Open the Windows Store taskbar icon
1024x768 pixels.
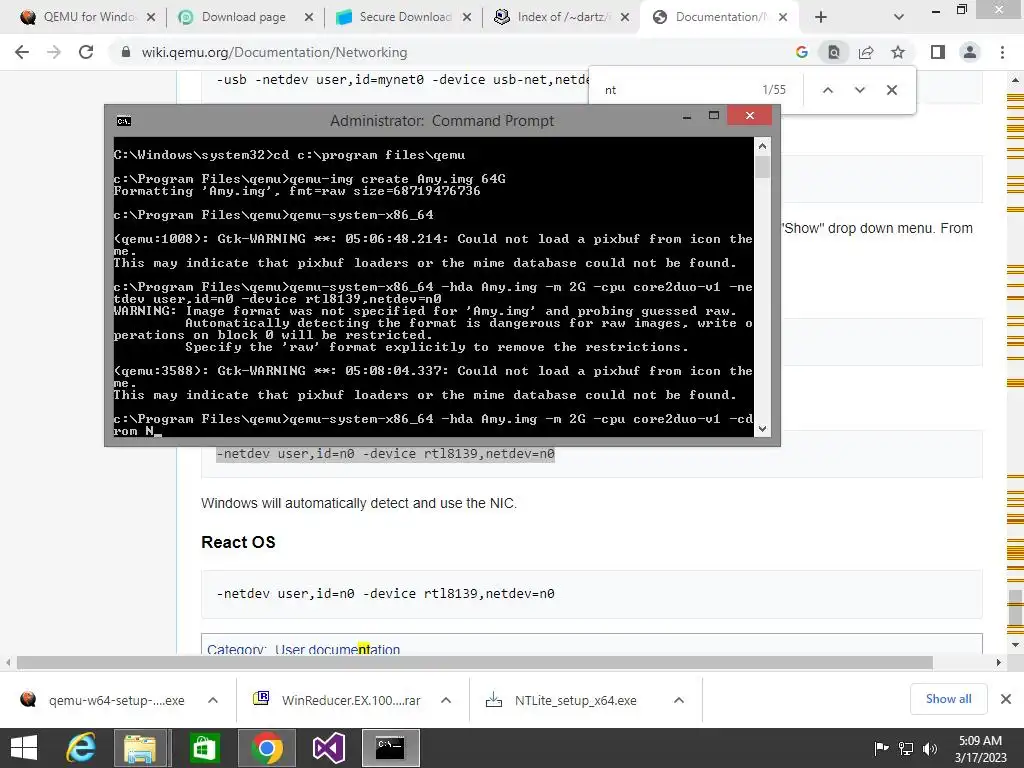(x=204, y=748)
